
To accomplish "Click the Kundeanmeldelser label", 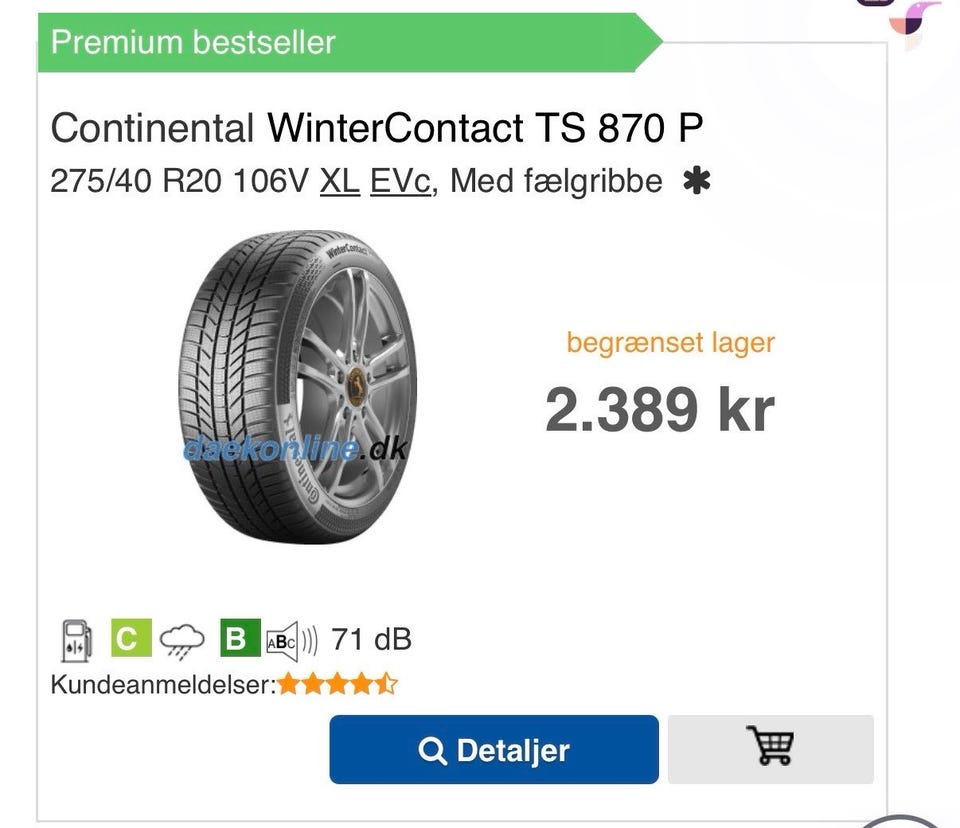I will point(163,685).
